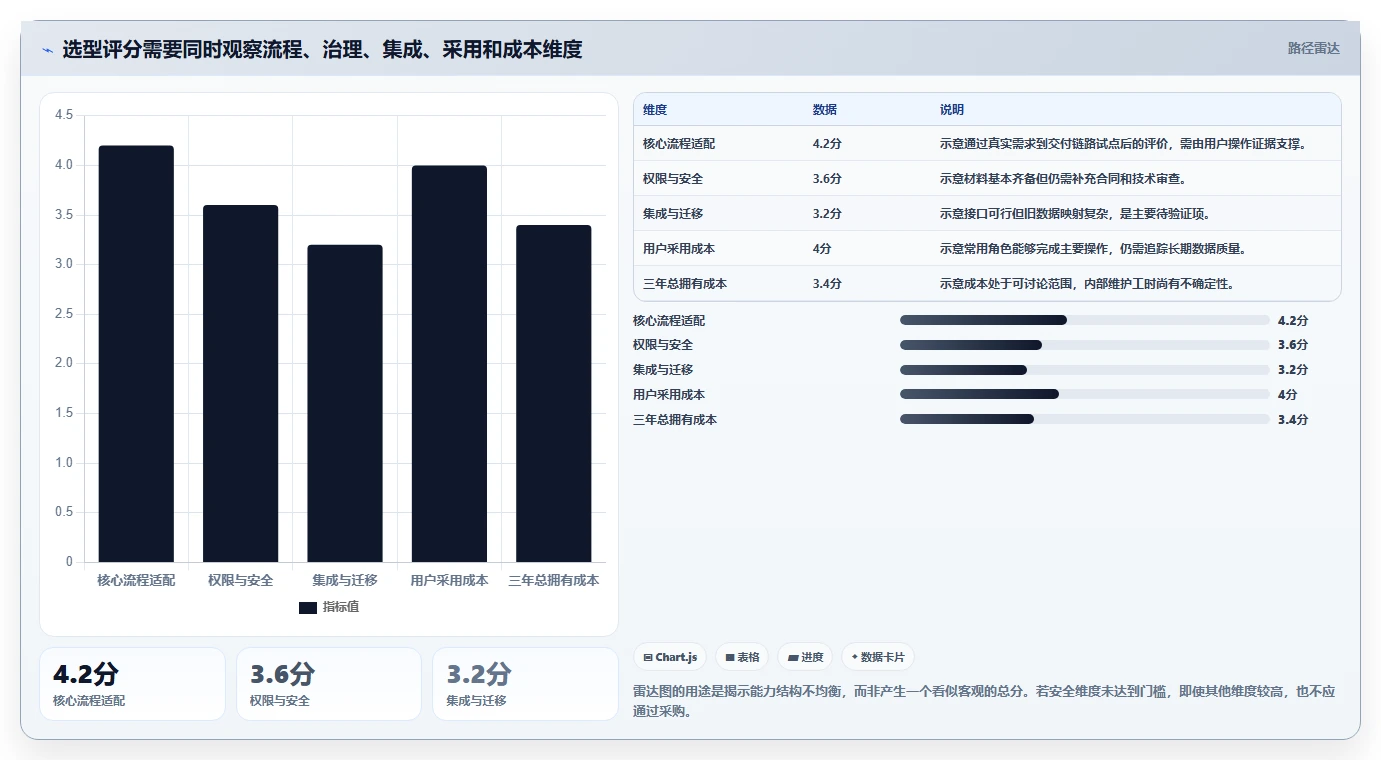This screenshot has width=1381, height=760.
Task: Click the 4.5 y-axis tick label
Action: [64, 115]
